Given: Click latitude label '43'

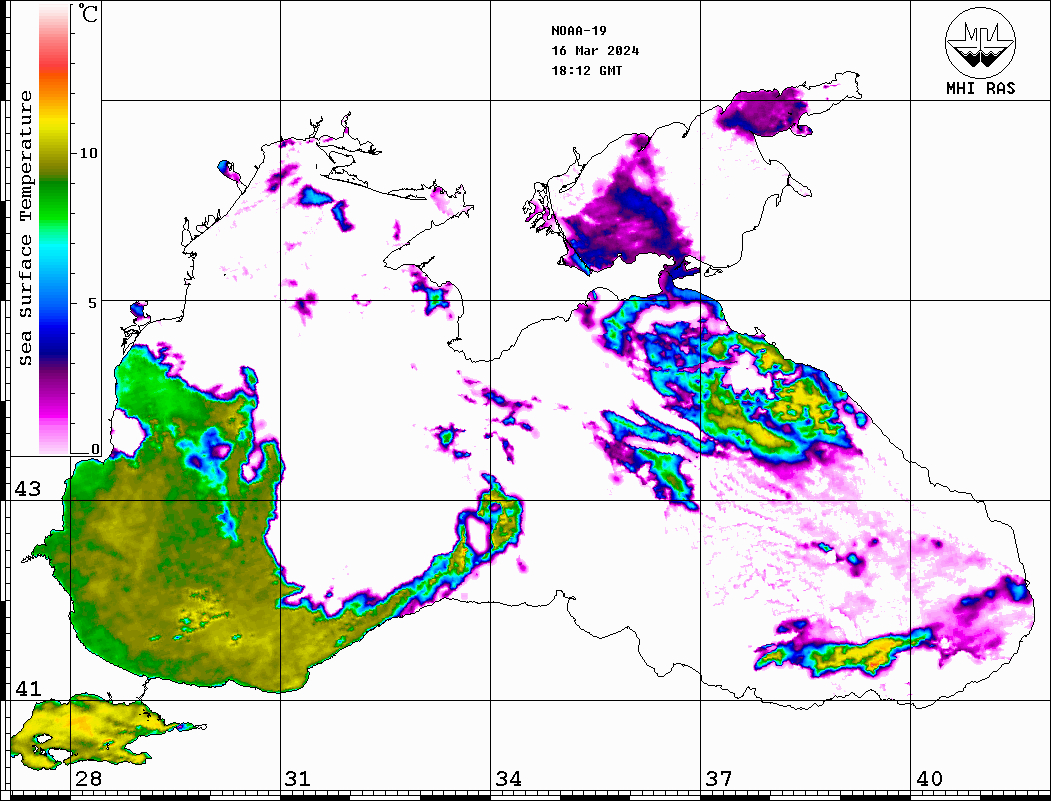Looking at the screenshot, I should (28, 489).
